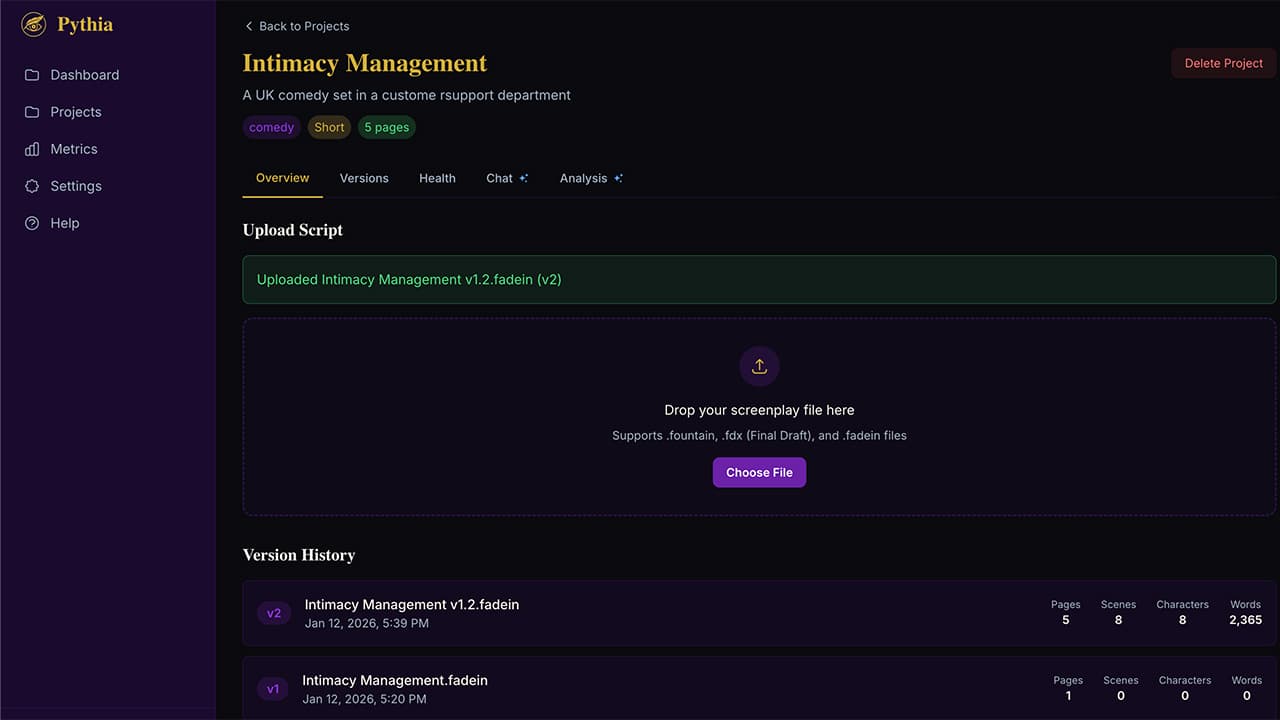Go back using the Back to Projects chevron
The height and width of the screenshot is (720, 1280).
point(249,26)
